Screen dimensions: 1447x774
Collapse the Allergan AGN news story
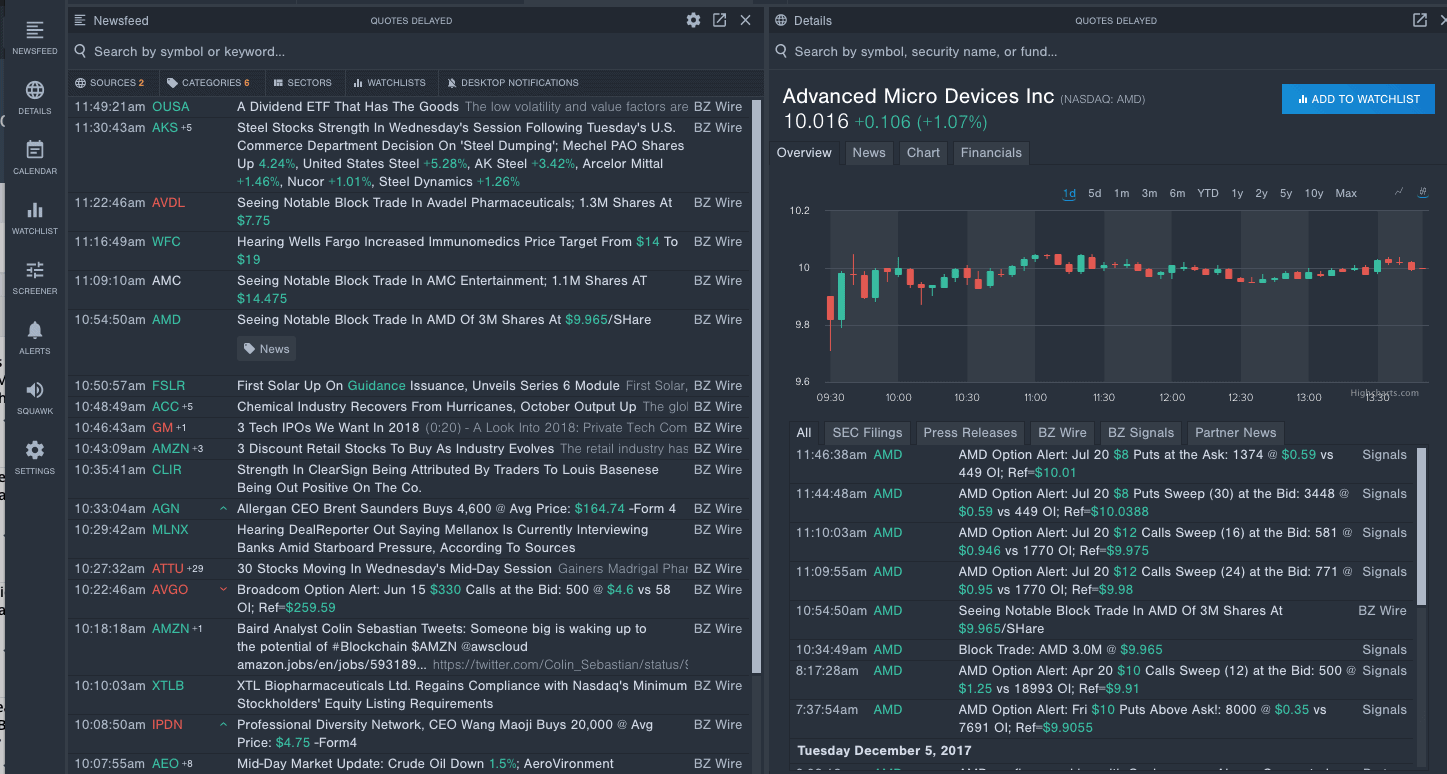[225, 506]
